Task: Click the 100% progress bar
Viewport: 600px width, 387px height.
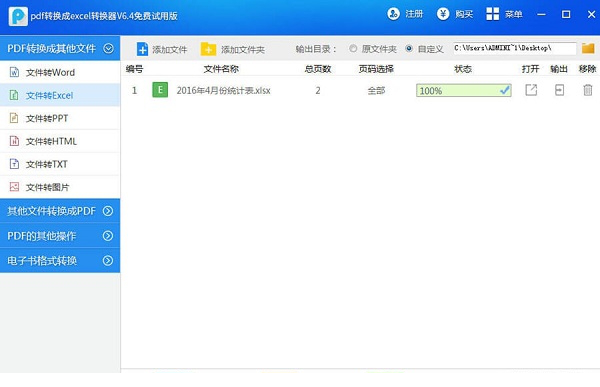Action: pos(463,90)
